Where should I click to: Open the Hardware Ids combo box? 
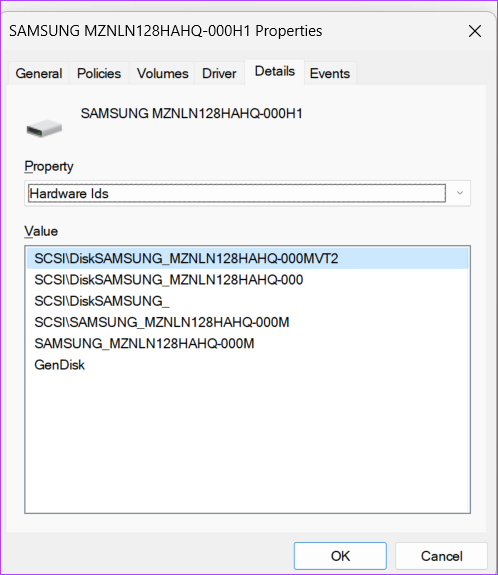tap(248, 193)
